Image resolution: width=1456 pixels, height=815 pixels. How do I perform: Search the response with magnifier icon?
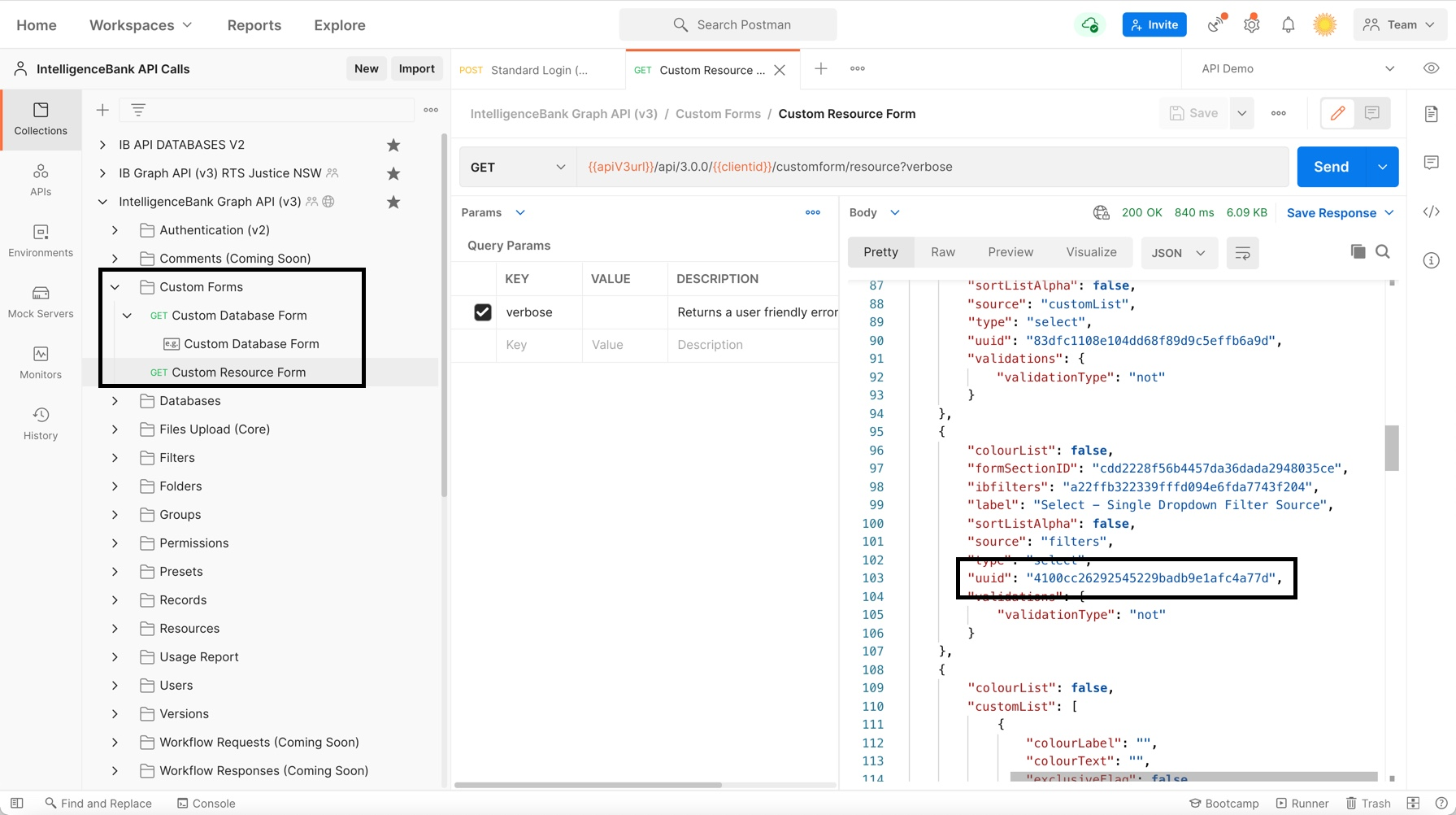1383,252
